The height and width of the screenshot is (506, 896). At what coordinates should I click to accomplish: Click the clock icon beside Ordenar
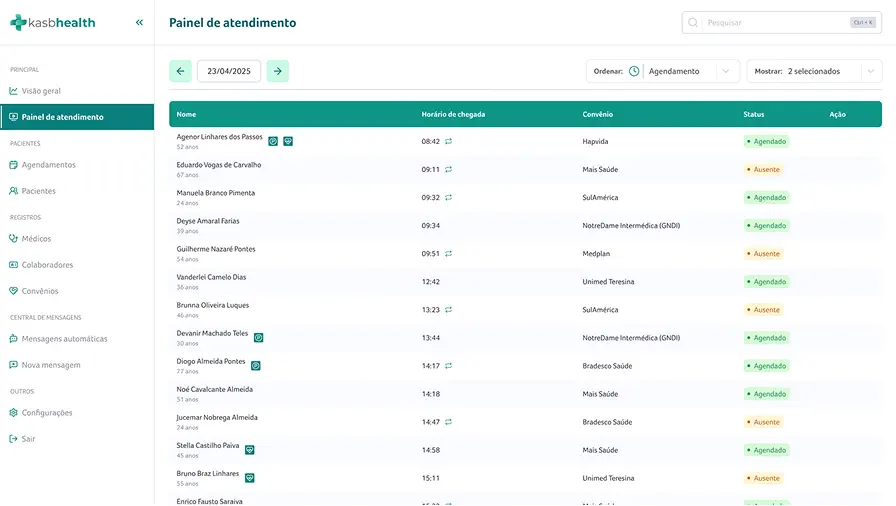click(x=634, y=71)
